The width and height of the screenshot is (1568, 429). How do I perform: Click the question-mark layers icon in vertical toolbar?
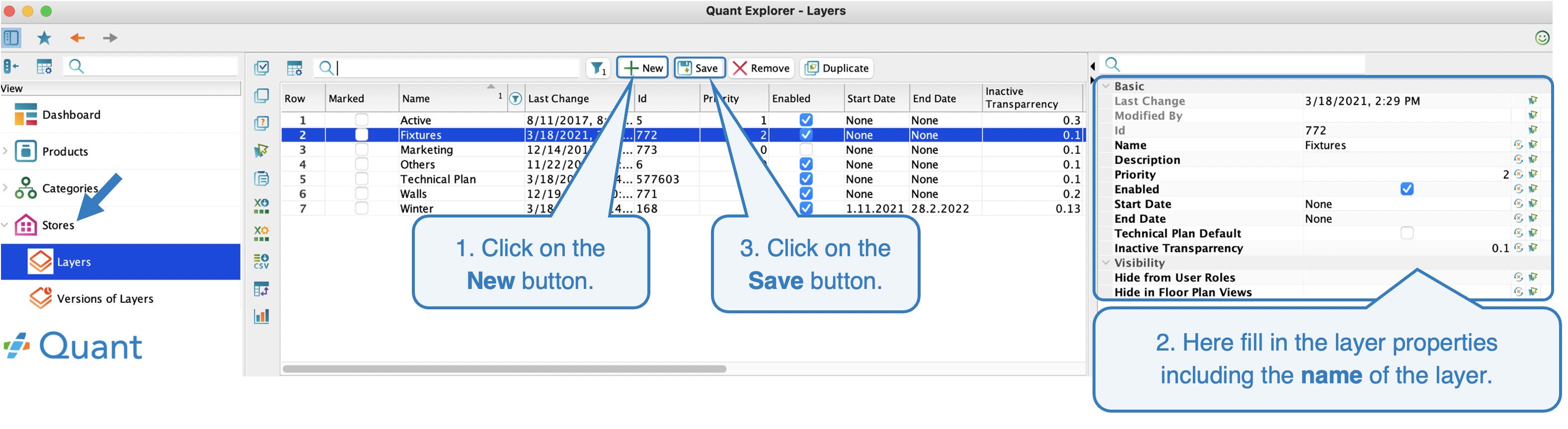tap(262, 124)
